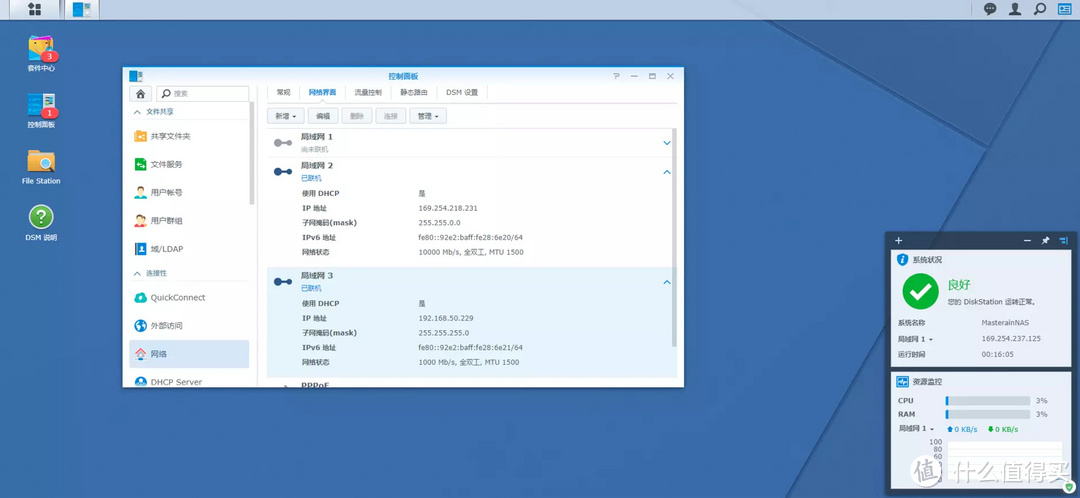Go to Control Panel home icon
Screen dimensions: 1080x498
[141, 93]
